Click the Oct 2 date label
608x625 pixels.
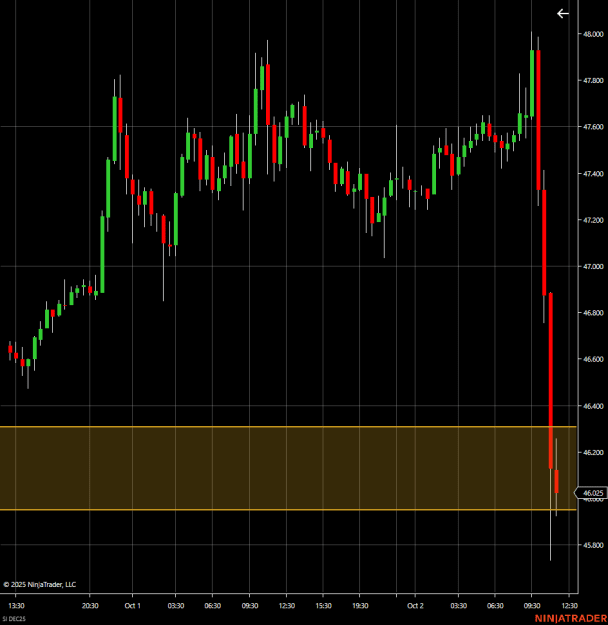coord(415,605)
